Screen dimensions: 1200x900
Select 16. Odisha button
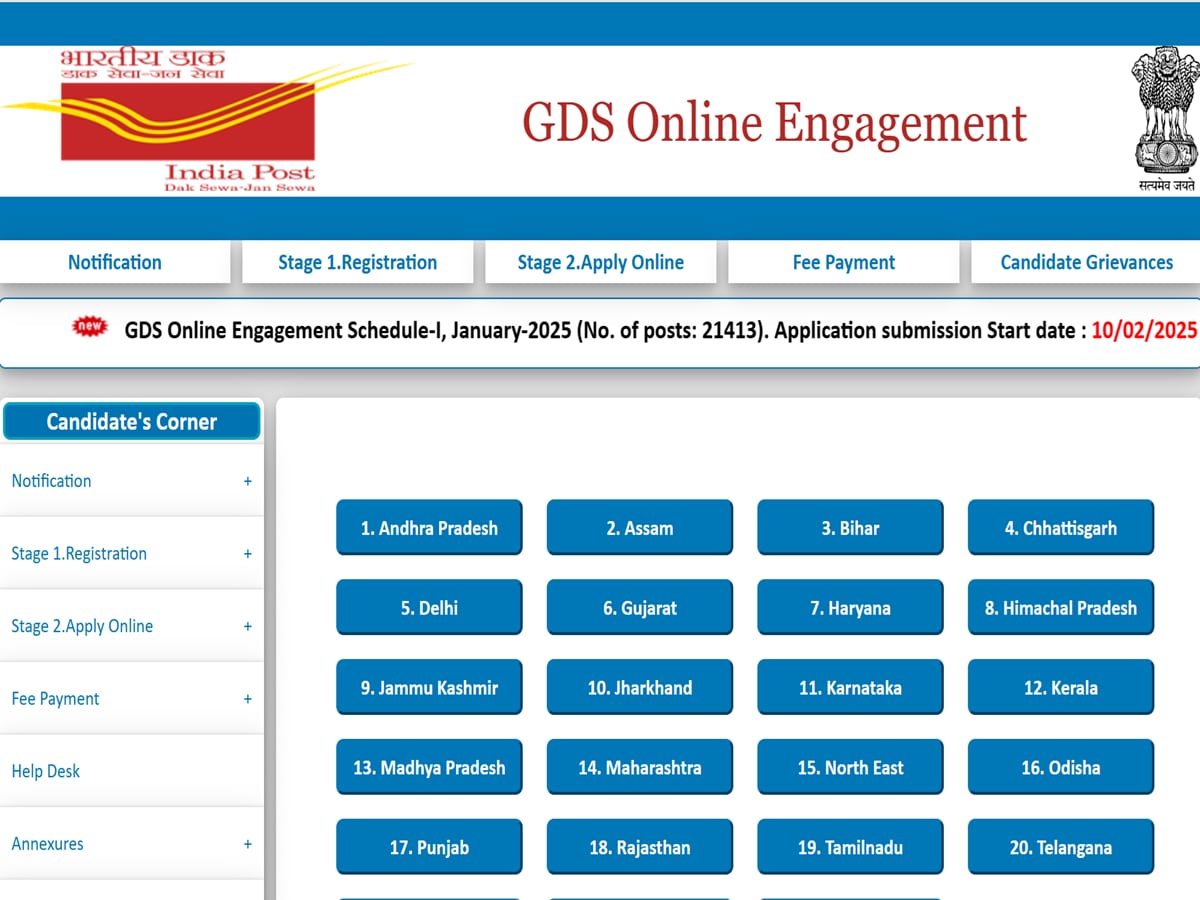pos(1061,767)
